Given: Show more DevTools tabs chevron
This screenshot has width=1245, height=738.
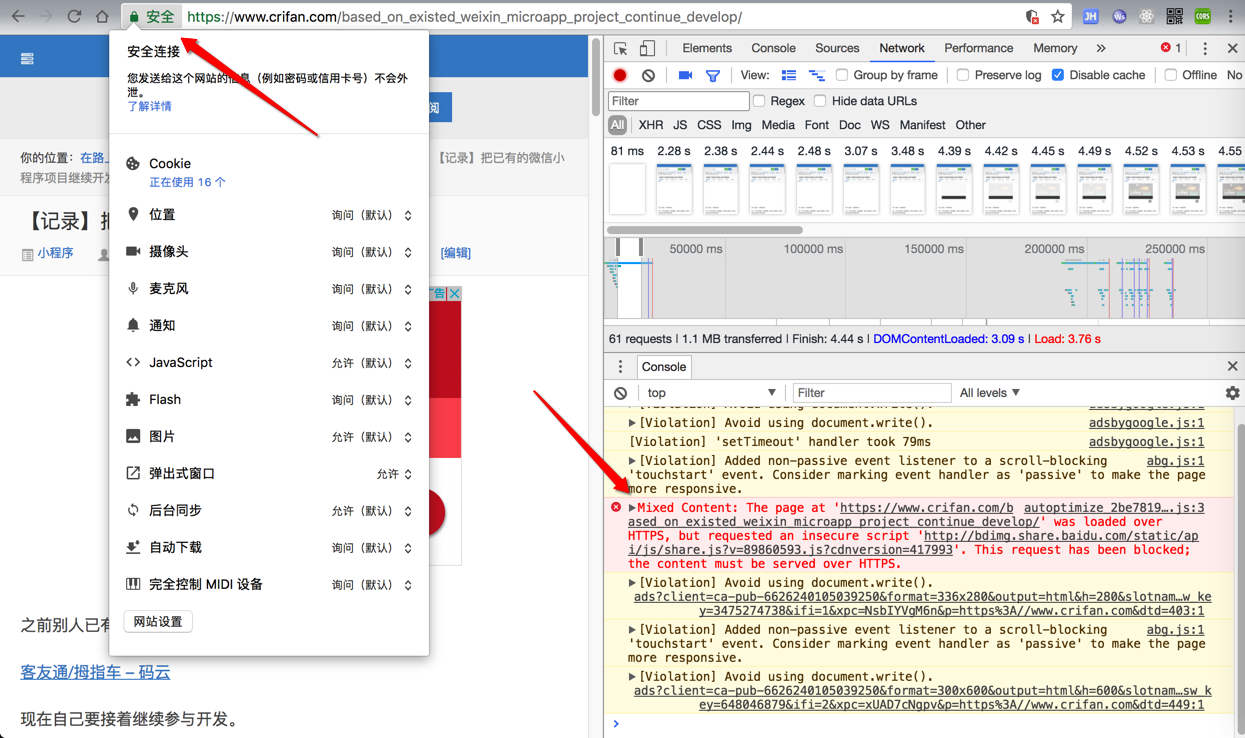Looking at the screenshot, I should 1101,48.
